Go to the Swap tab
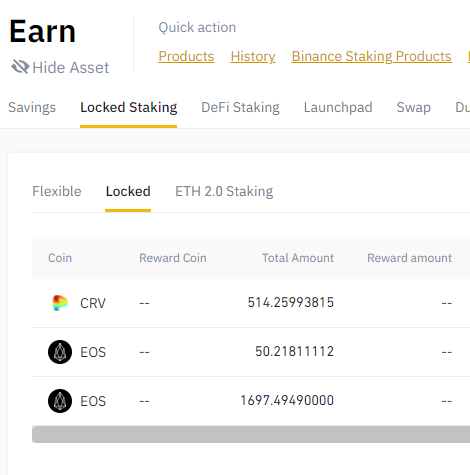The image size is (470, 475). coord(414,107)
